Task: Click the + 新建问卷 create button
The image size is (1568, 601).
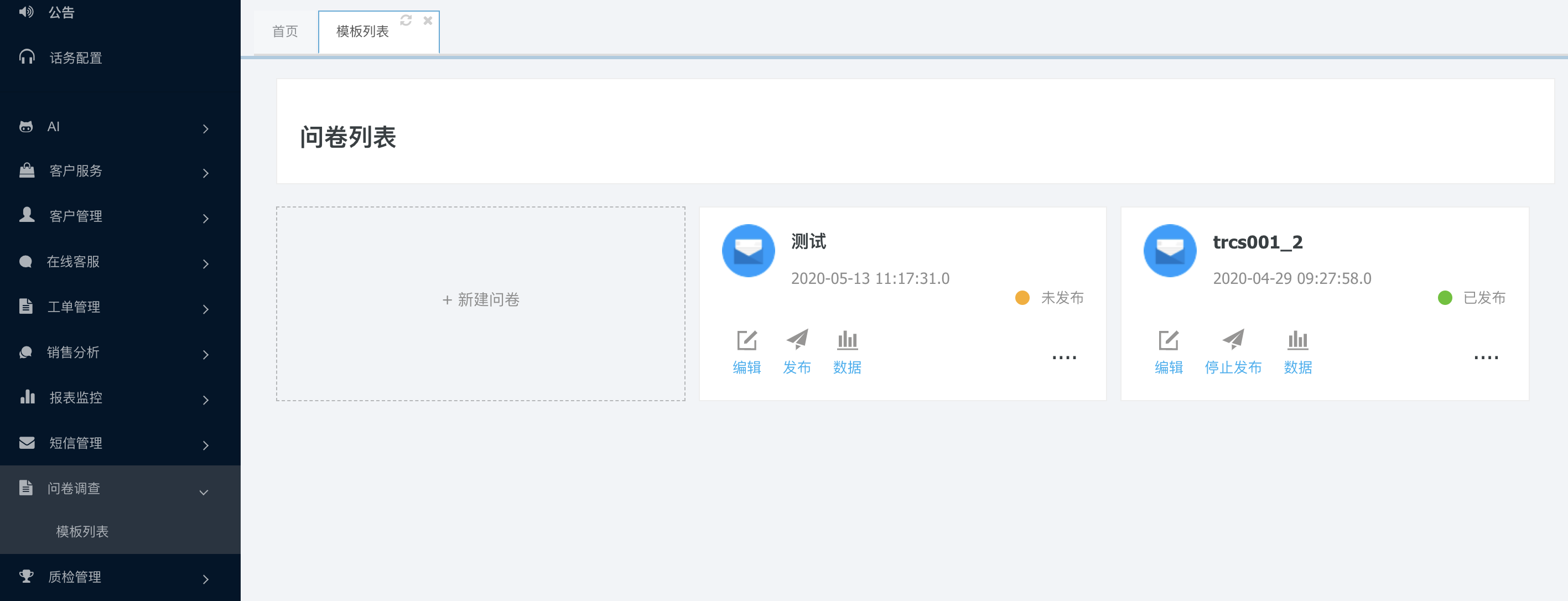Action: coord(480,300)
